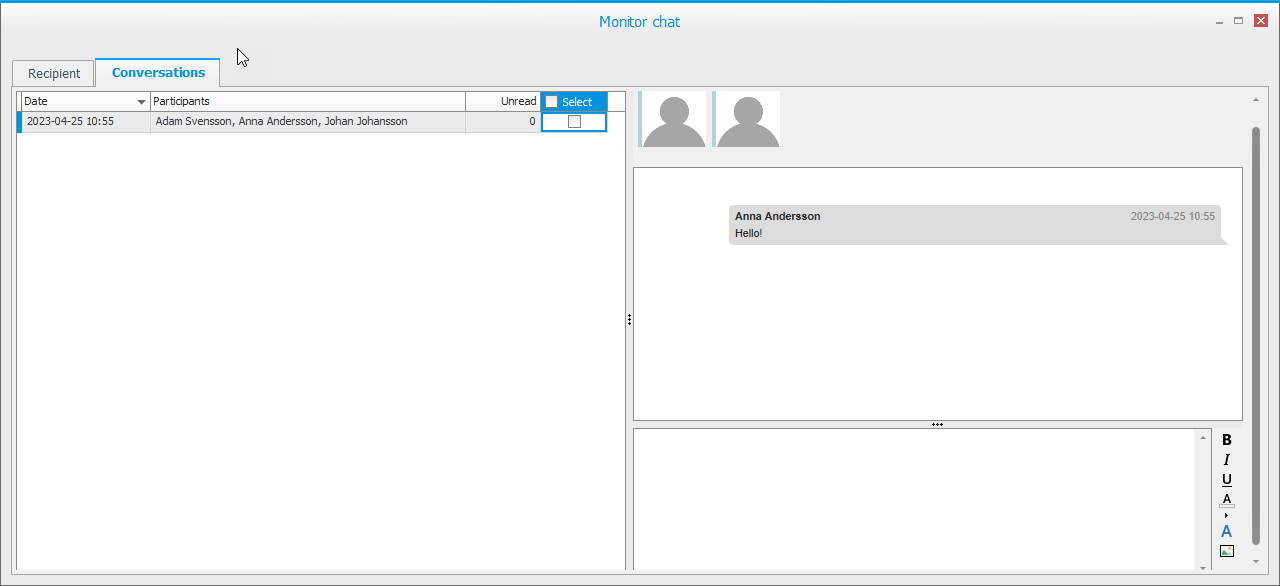Tick the checkbox for the 2023-04-25 conversation

[x=574, y=122]
